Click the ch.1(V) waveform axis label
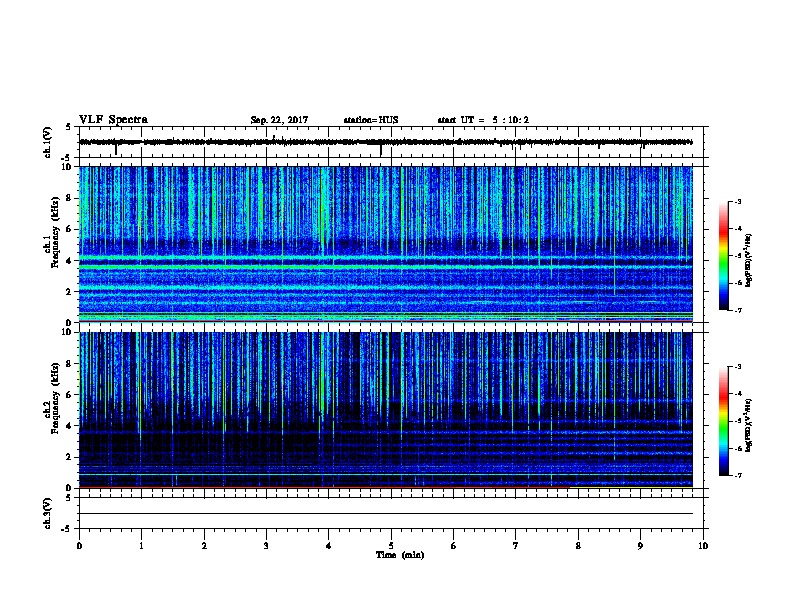Image resolution: width=792 pixels, height=612 pixels. click(48, 142)
